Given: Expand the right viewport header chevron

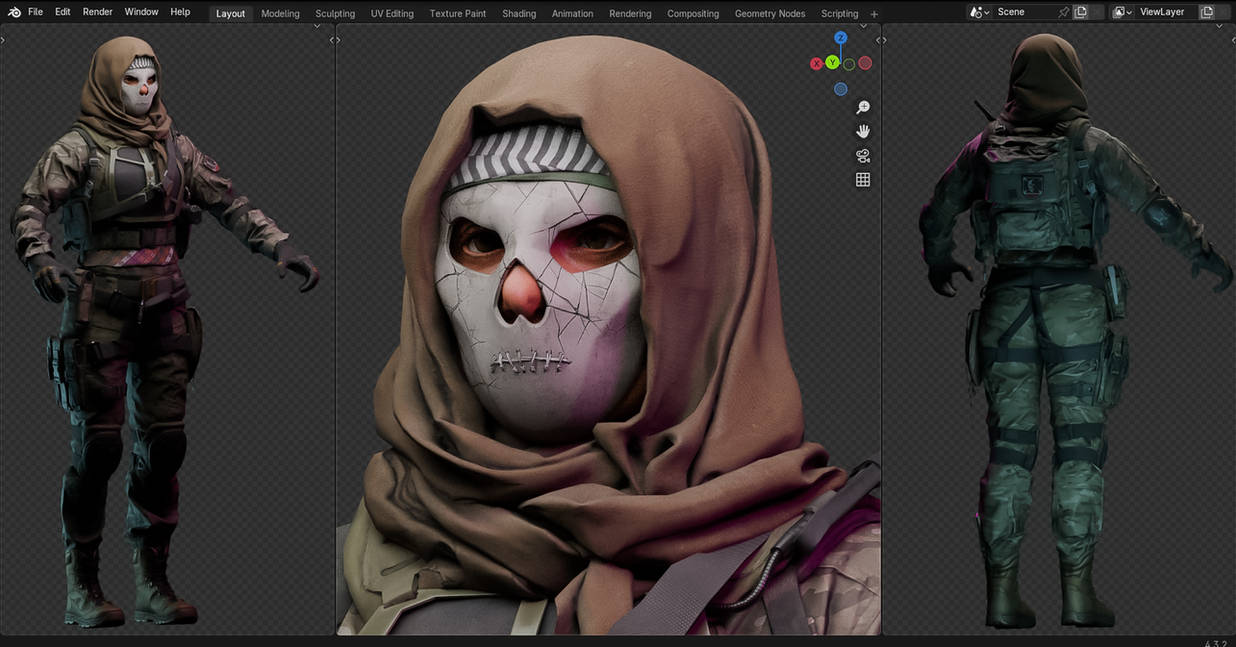Looking at the screenshot, I should coord(1219,27).
